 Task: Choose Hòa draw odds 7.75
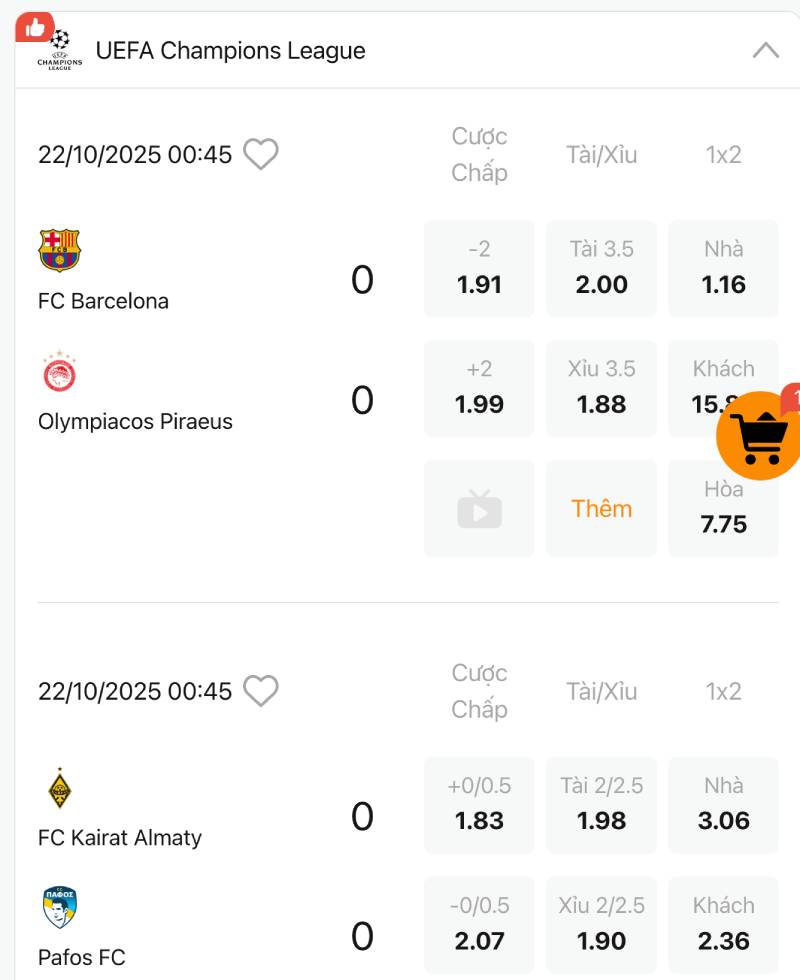(723, 509)
